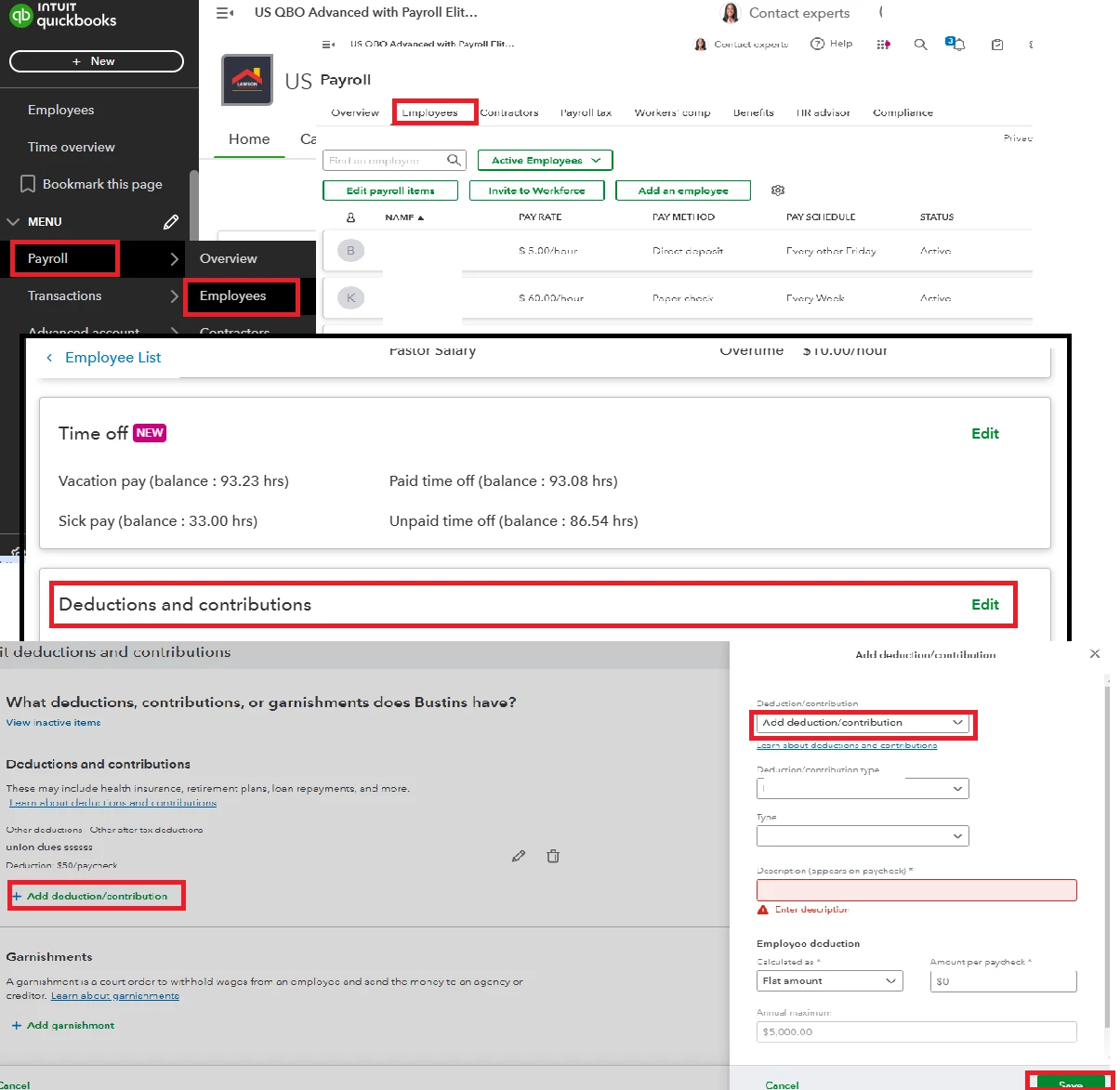Select Overview in Payroll submenu
The width and height of the screenshot is (1120, 1090).
[229, 259]
